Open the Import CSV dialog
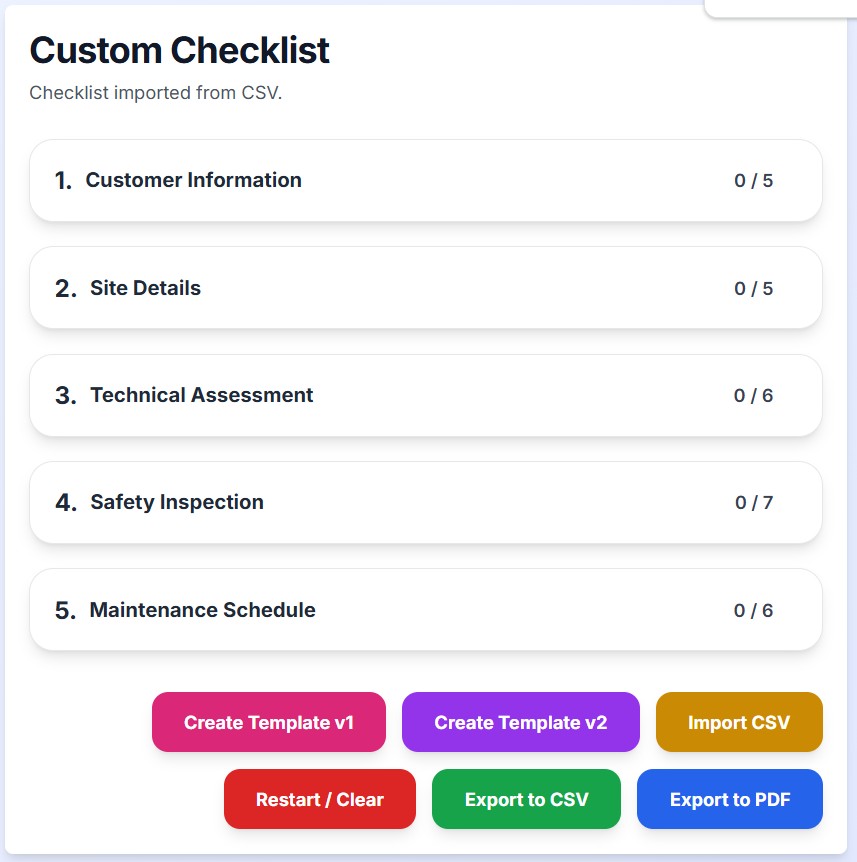The height and width of the screenshot is (862, 857). tap(739, 722)
